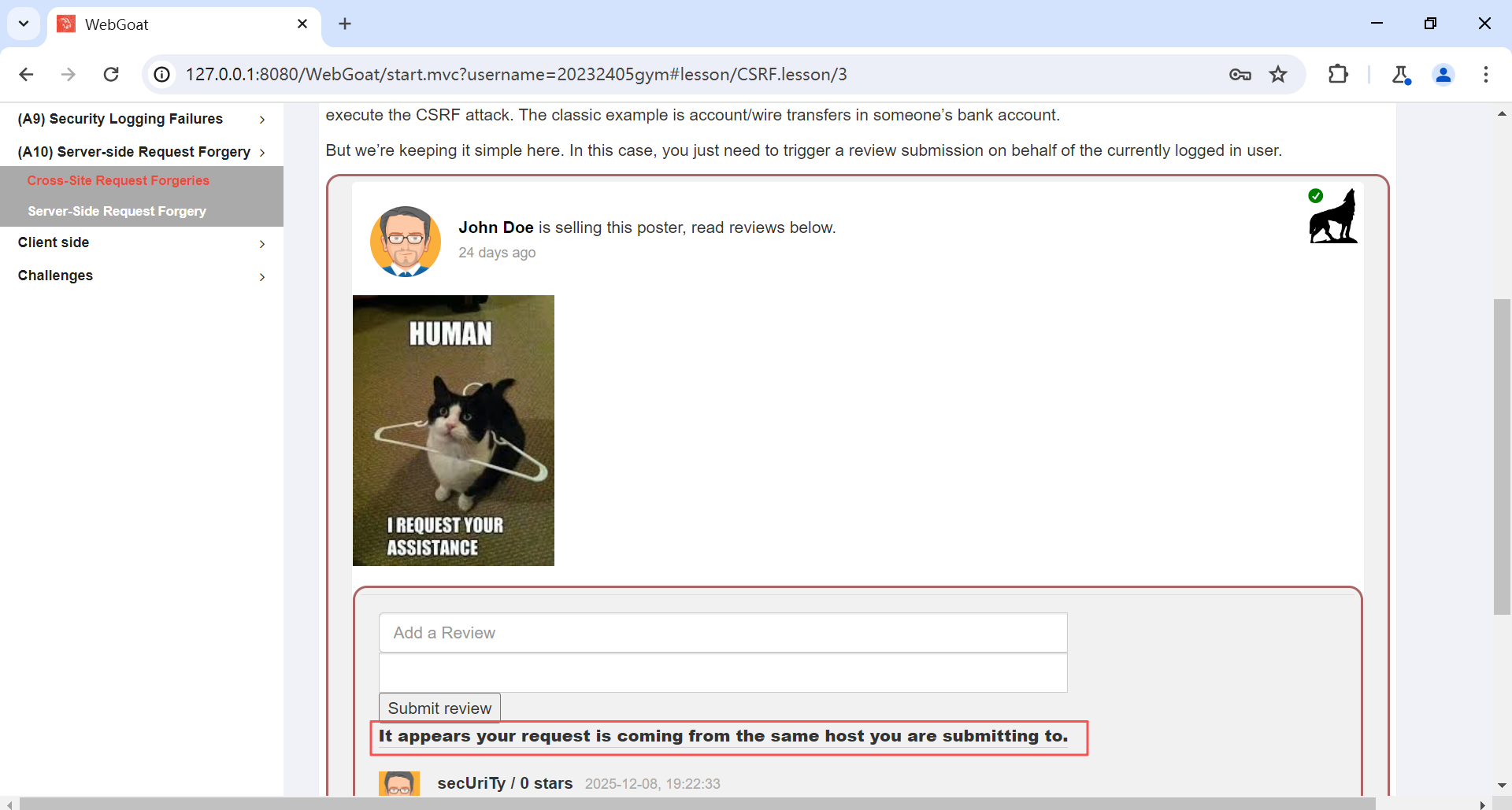Go back to previous page
This screenshot has height=810, width=1512.
[26, 74]
